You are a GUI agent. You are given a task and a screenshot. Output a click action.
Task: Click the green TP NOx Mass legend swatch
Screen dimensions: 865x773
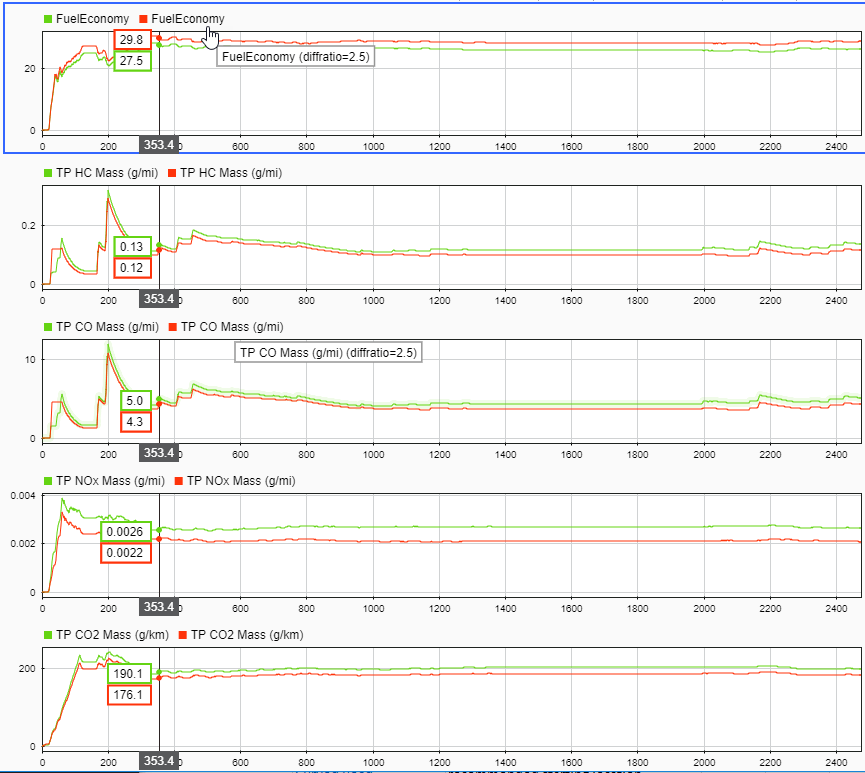coord(48,481)
